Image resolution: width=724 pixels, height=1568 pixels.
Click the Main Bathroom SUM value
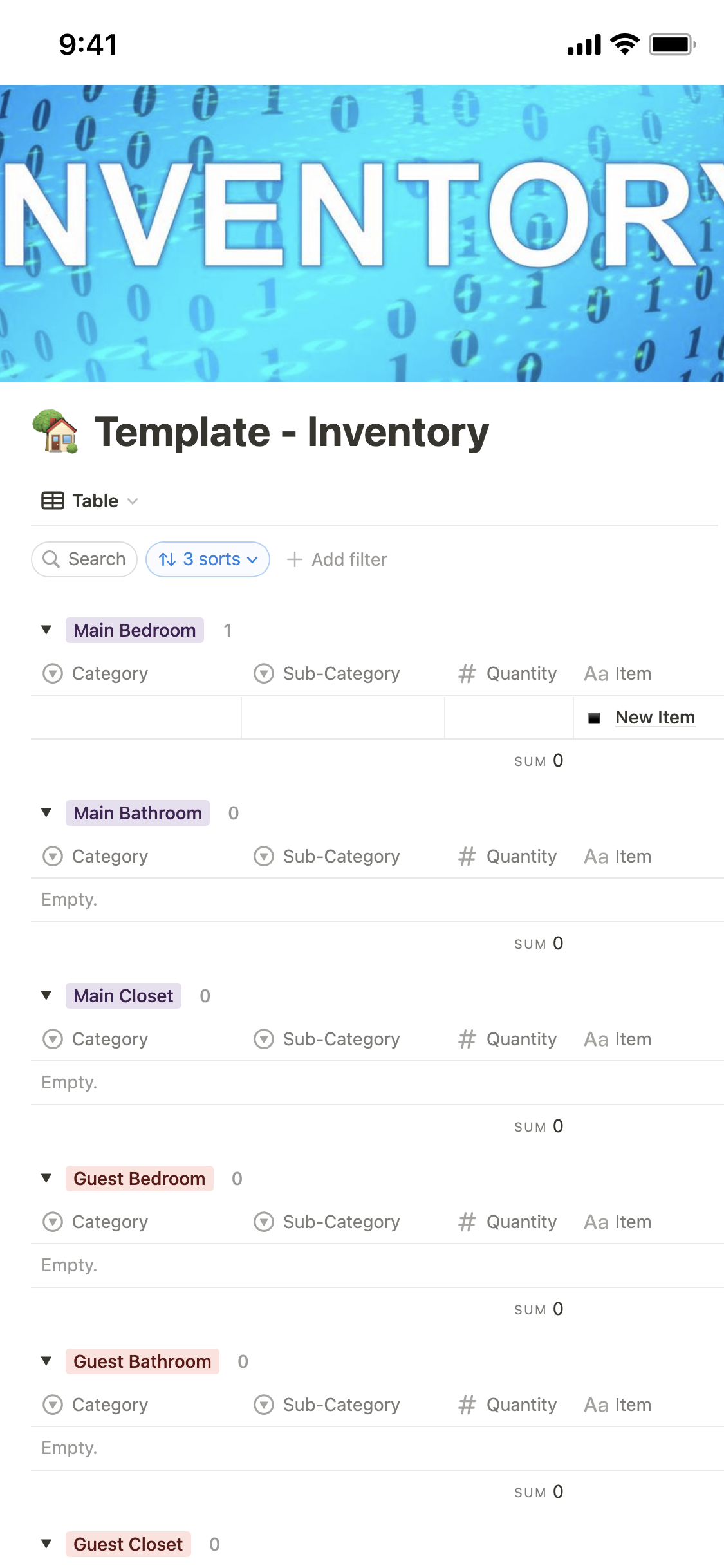point(557,944)
